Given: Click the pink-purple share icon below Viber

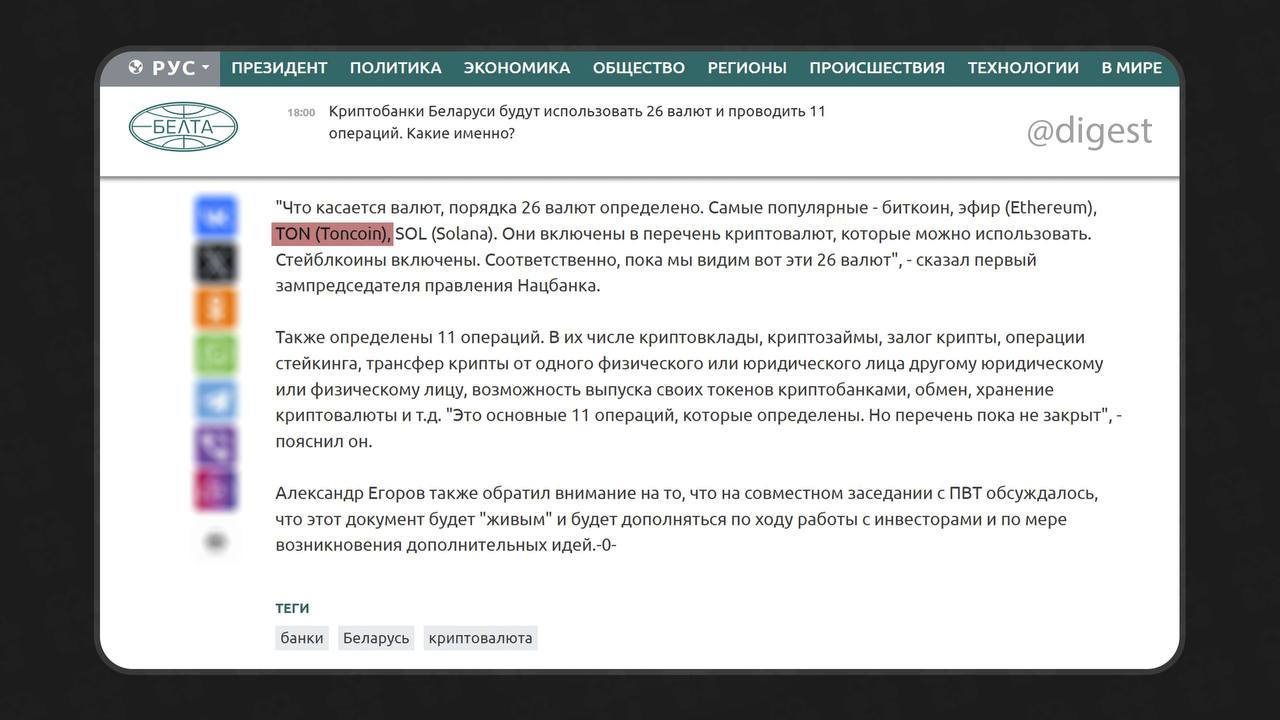Looking at the screenshot, I should coord(216,490).
